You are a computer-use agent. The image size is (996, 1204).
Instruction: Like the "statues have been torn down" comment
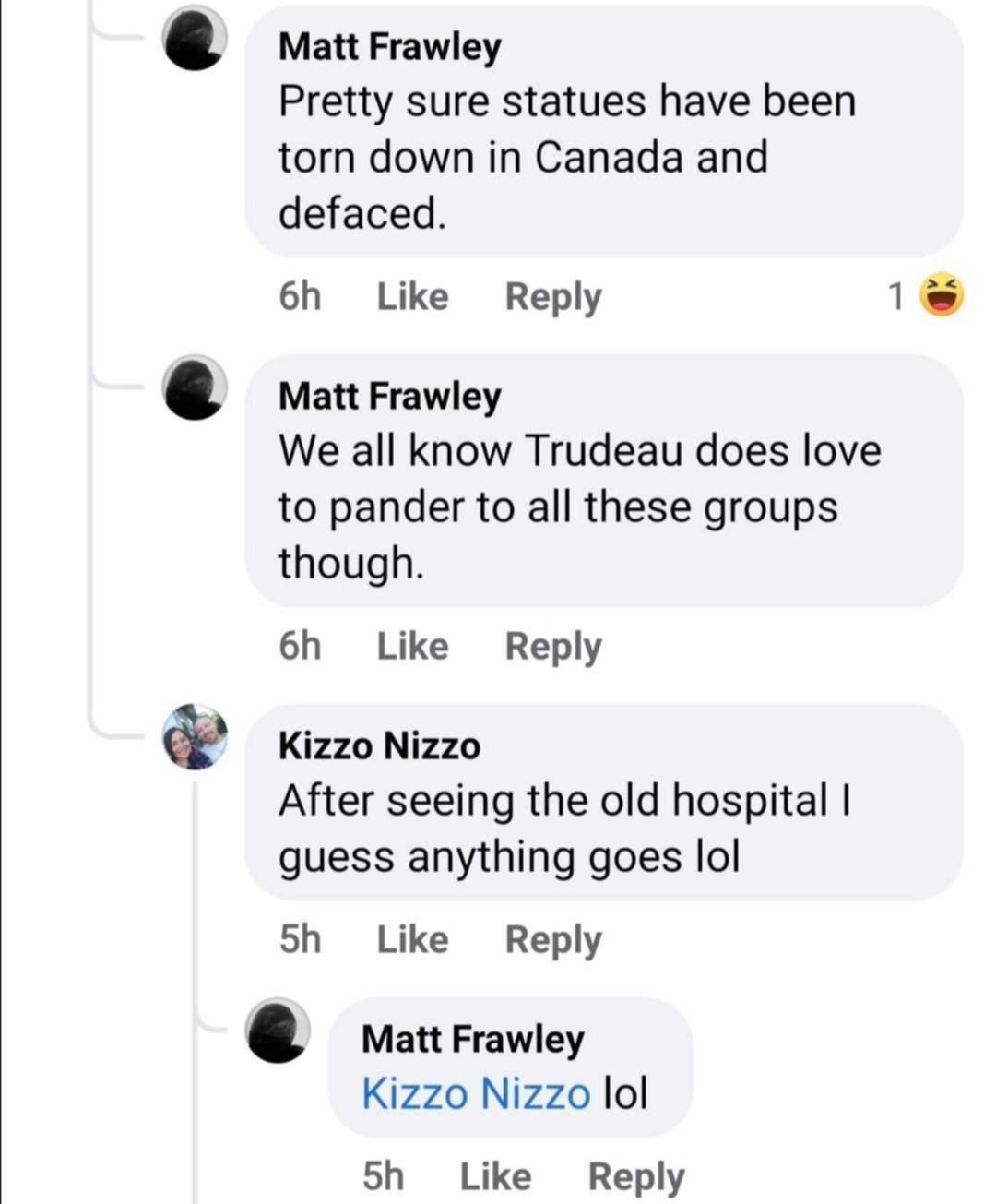click(412, 297)
